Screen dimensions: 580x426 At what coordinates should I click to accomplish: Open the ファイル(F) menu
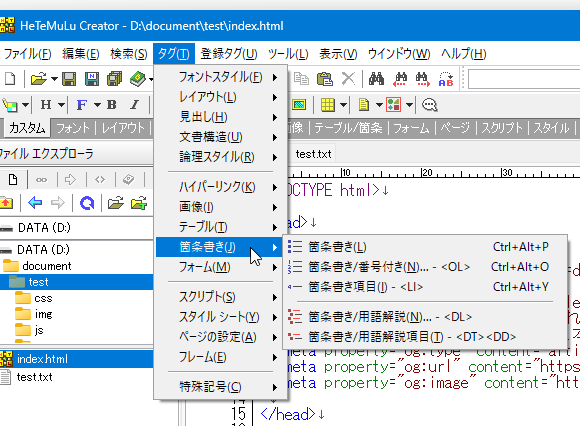click(x=27, y=54)
